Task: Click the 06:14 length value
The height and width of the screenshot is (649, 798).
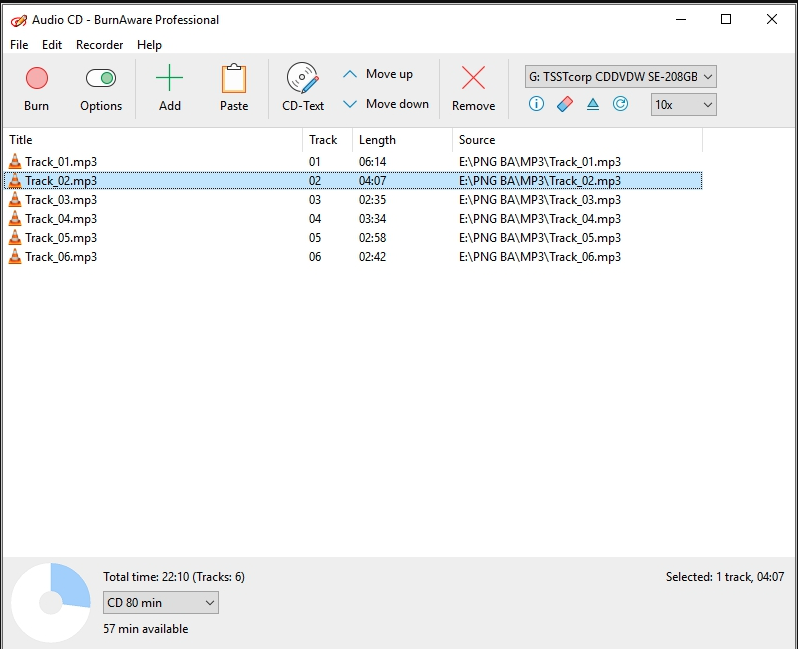Action: 373,162
